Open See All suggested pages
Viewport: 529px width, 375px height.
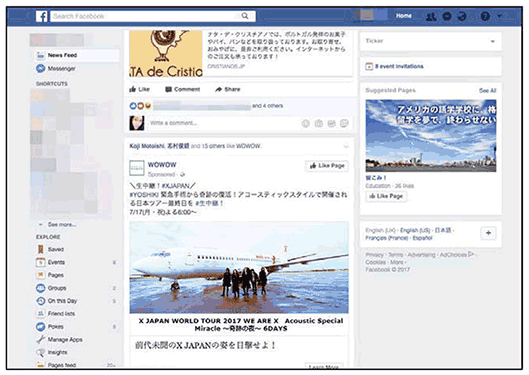pos(488,90)
